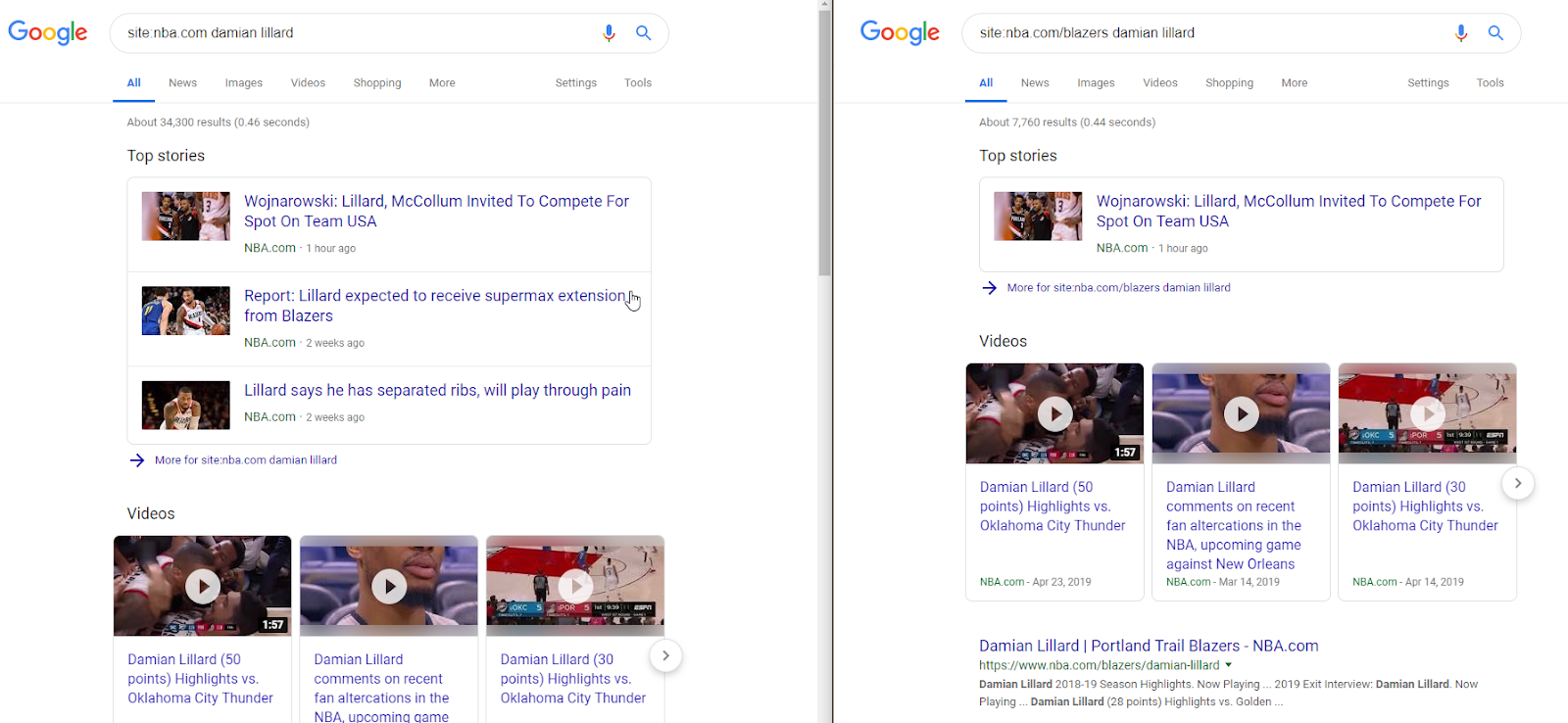Switch to Images tab in the left window
Image resolution: width=1568 pixels, height=723 pixels.
[244, 83]
